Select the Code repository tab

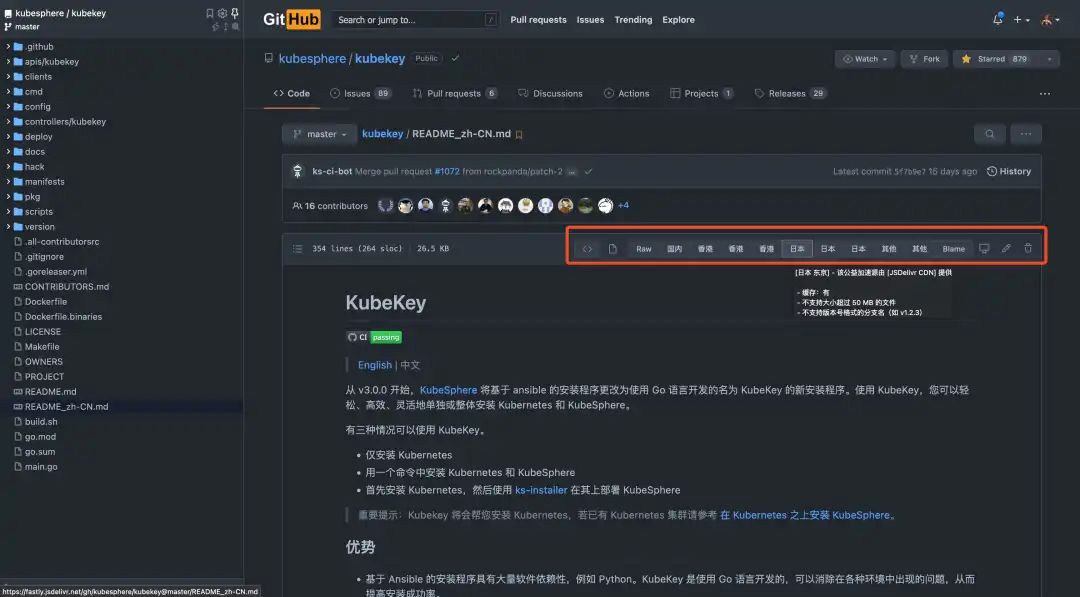[291, 94]
